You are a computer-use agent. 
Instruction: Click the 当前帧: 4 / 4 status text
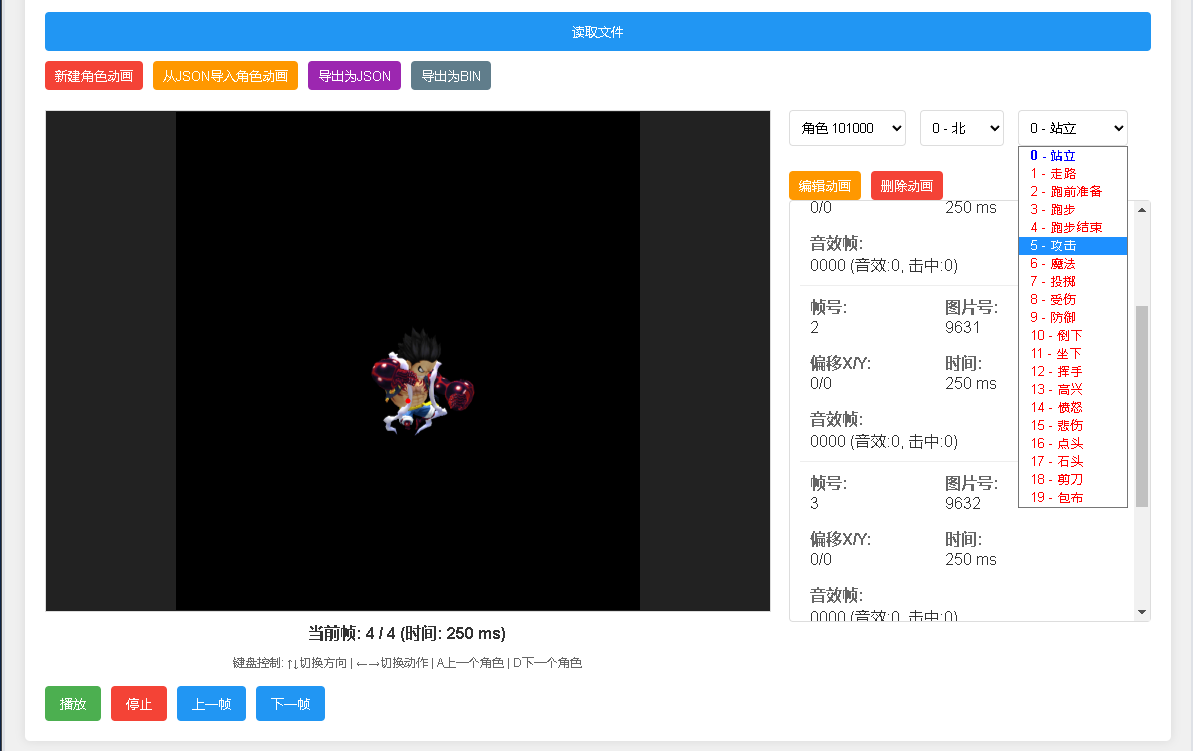407,633
